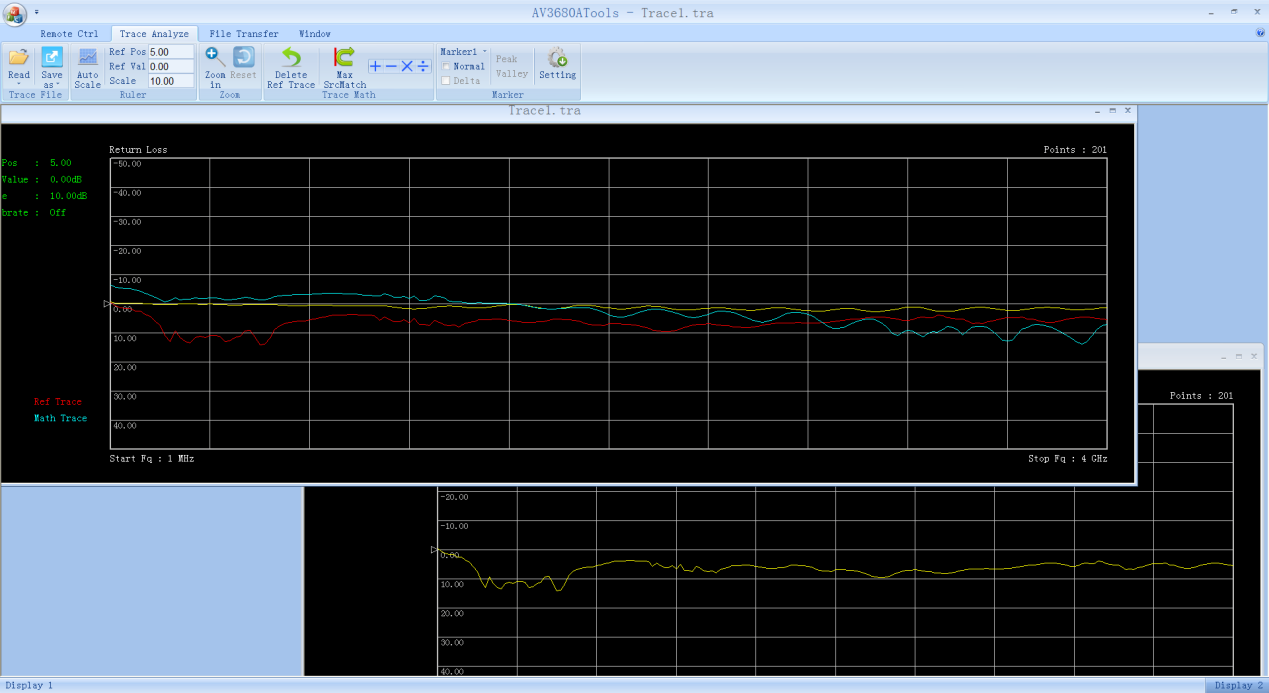Expand the Marker1 dropdown
Screen dimensions: 1269x693
[485, 51]
